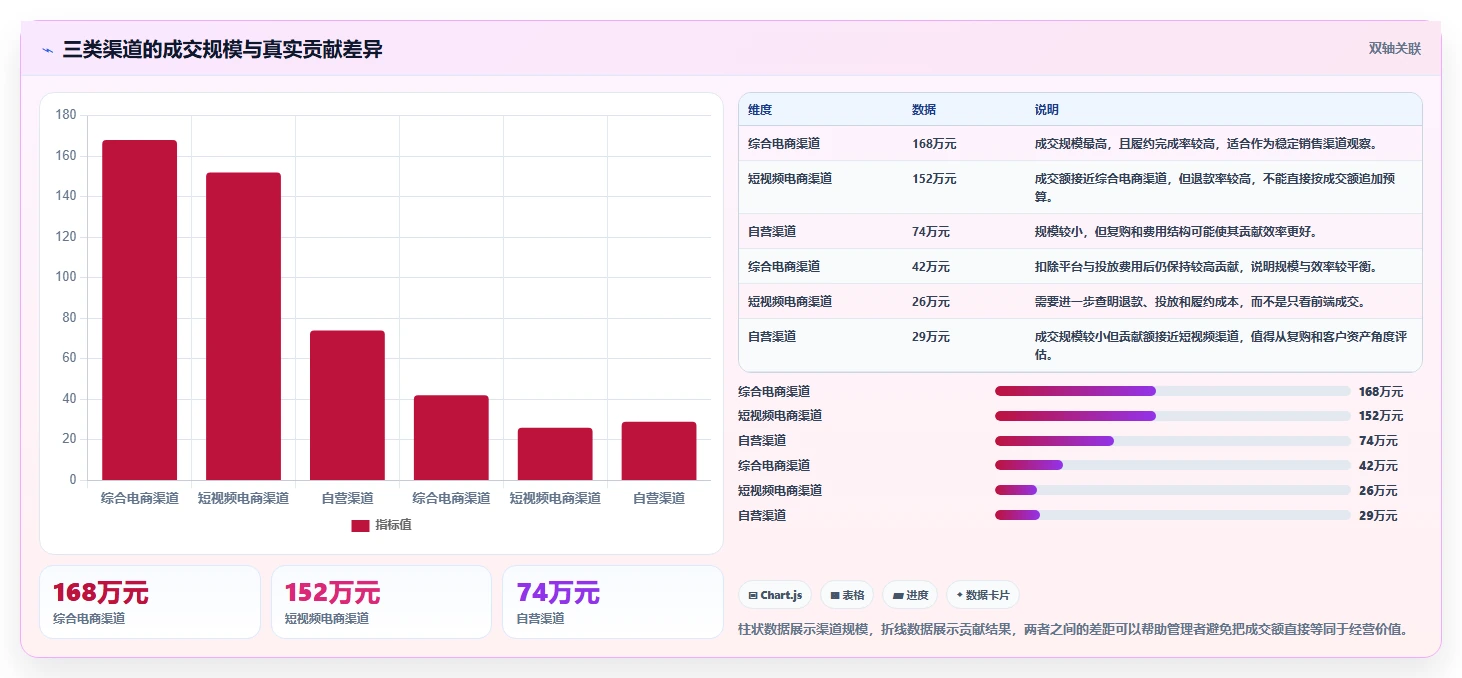This screenshot has height=678, width=1462.
Task: Click the 168万元 value beside its progress bar
Action: [1381, 392]
